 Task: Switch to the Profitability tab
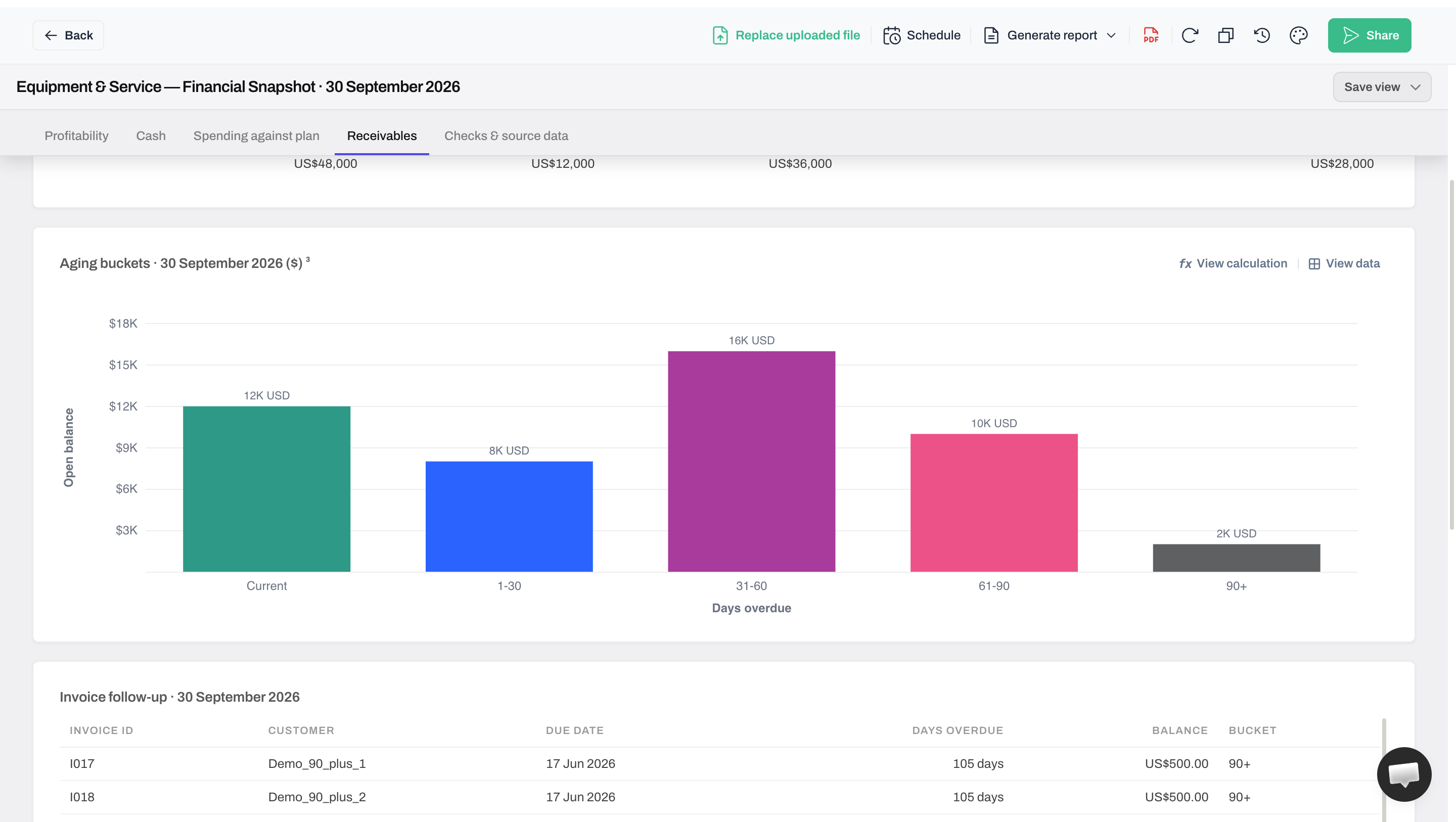[76, 135]
